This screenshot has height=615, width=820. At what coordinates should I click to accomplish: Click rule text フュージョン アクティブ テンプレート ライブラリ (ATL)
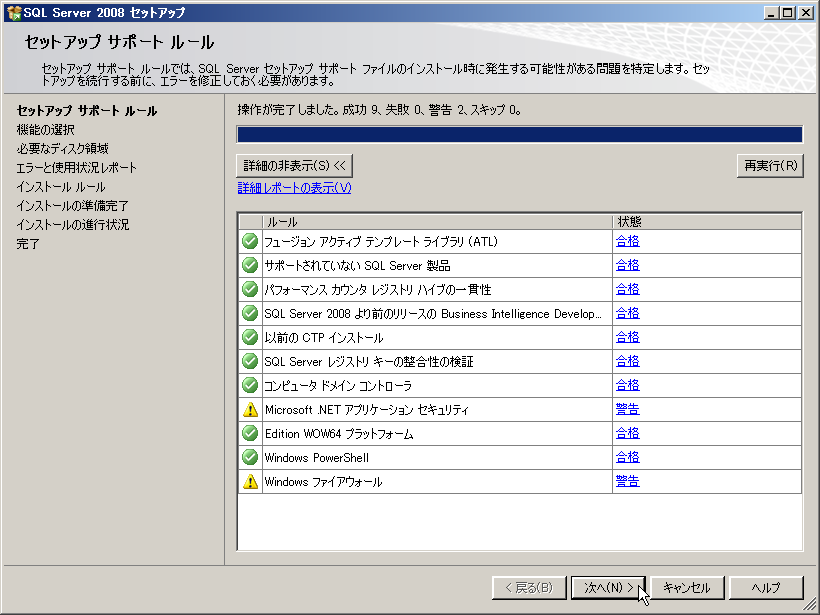[381, 242]
